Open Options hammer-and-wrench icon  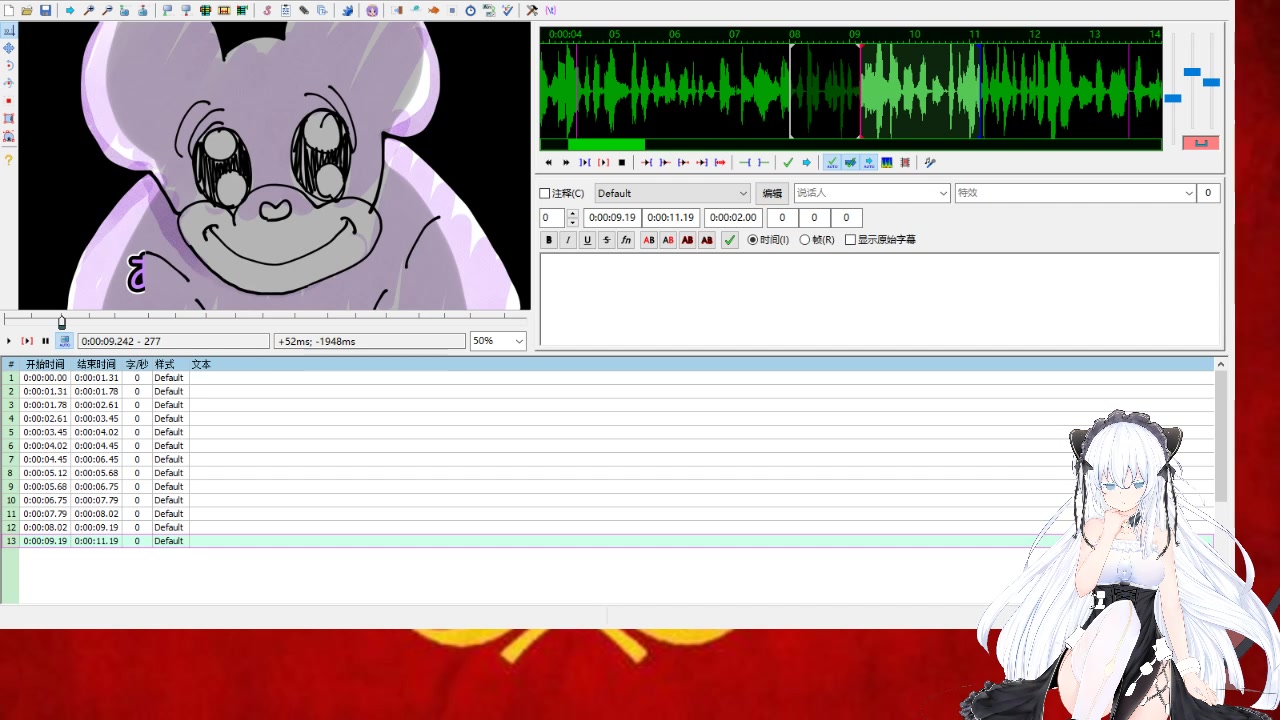pyautogui.click(x=532, y=10)
